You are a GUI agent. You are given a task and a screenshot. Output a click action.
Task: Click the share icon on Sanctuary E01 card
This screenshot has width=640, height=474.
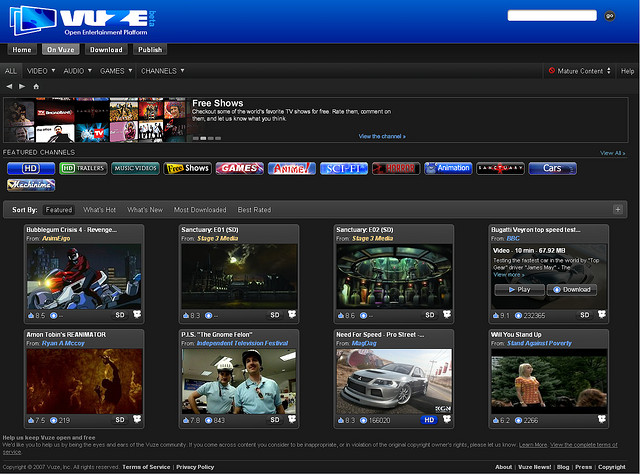pos(292,314)
